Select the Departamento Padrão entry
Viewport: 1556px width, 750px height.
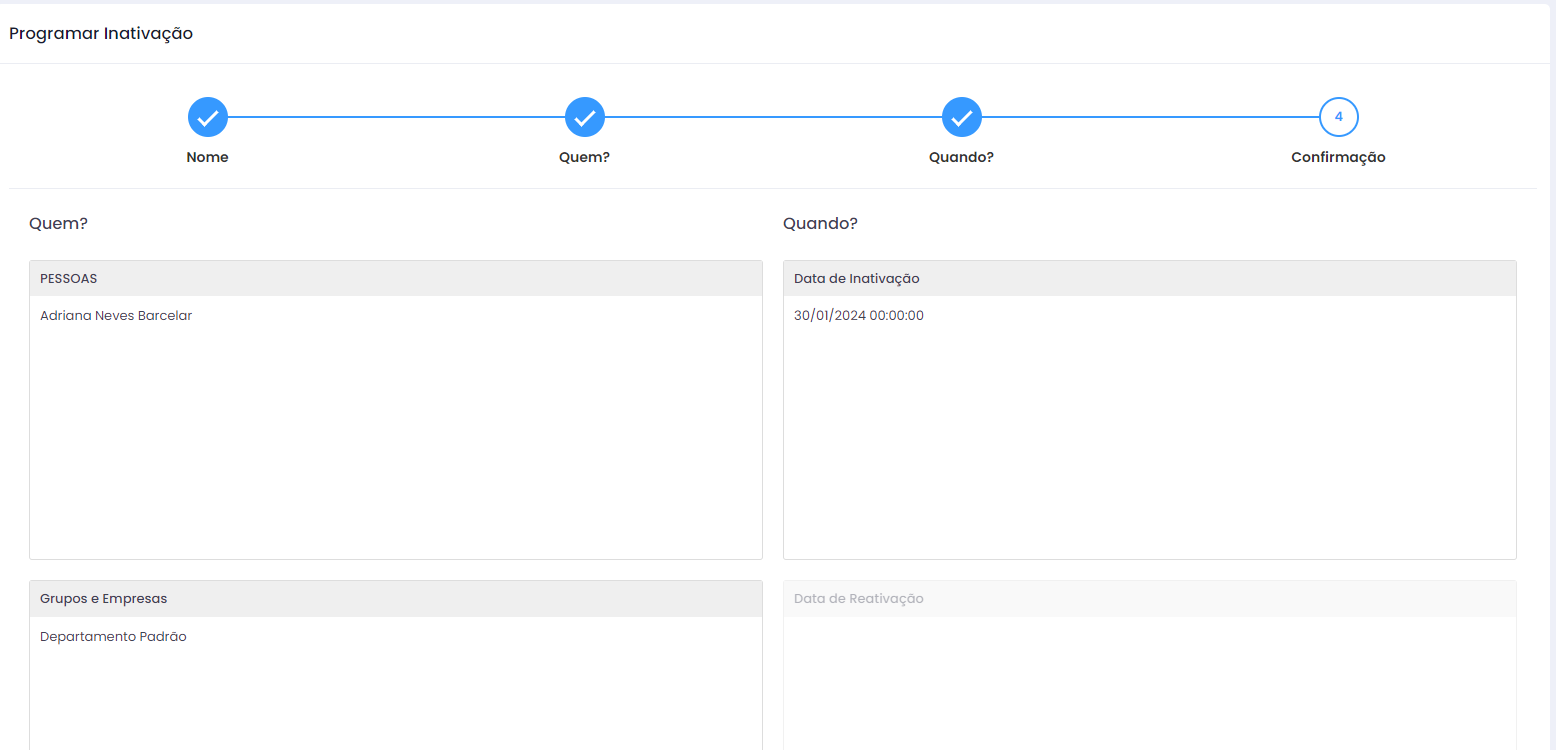113,637
